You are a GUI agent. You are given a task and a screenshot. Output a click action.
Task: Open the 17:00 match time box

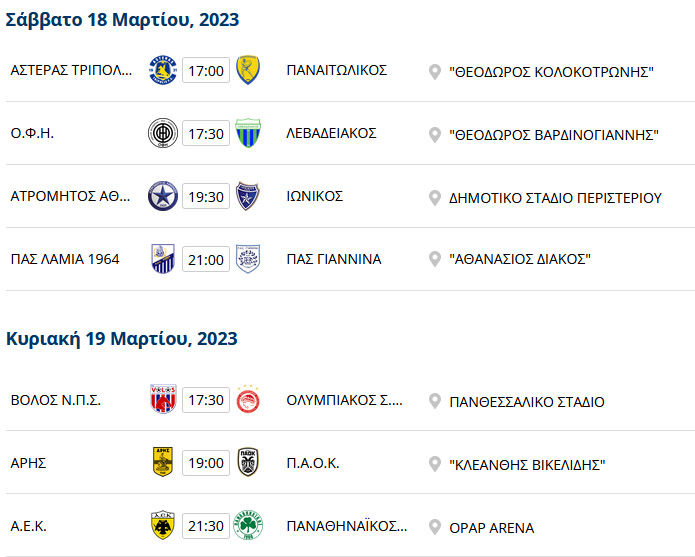pyautogui.click(x=206, y=70)
